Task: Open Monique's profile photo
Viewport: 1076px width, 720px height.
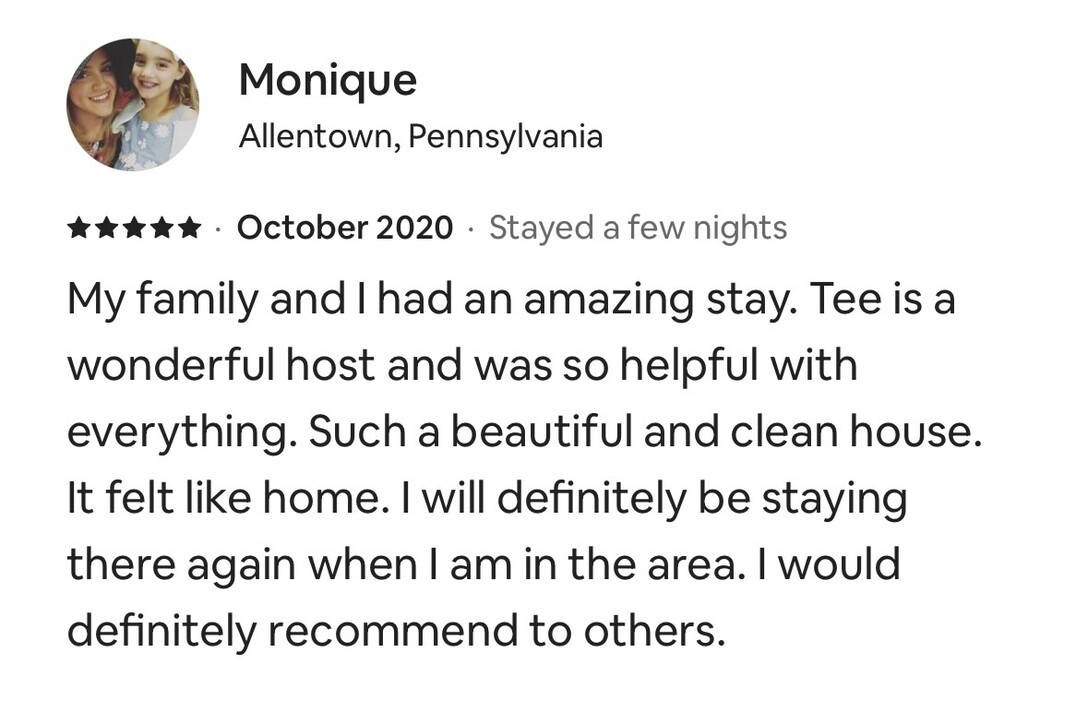Action: coord(133,105)
